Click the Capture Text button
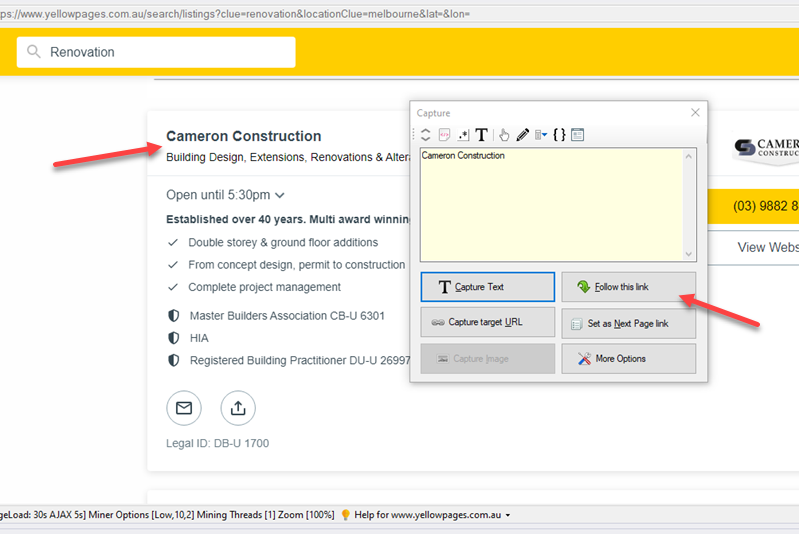This screenshot has height=534, width=799. click(x=487, y=287)
